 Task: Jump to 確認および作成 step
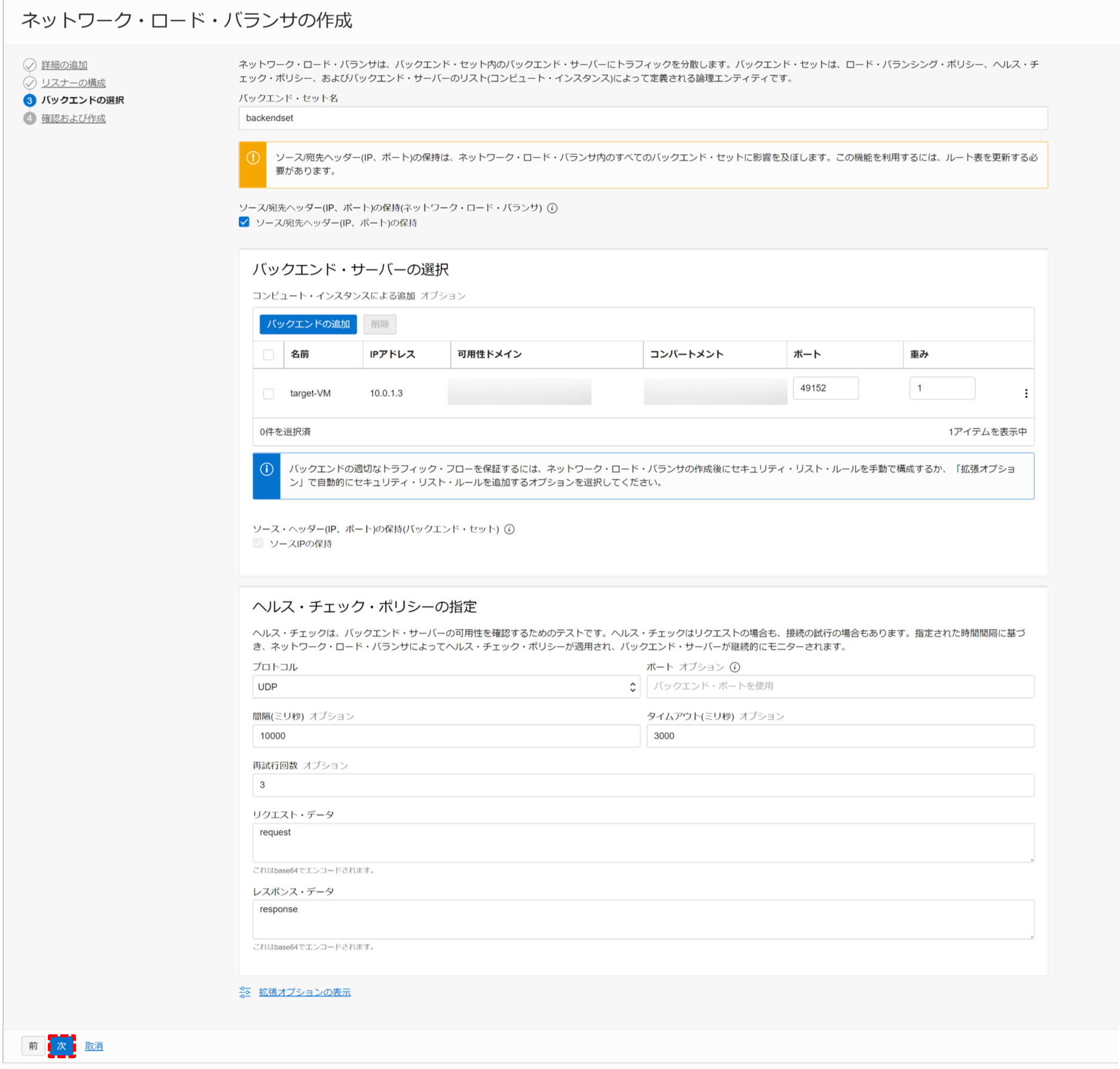(x=73, y=118)
